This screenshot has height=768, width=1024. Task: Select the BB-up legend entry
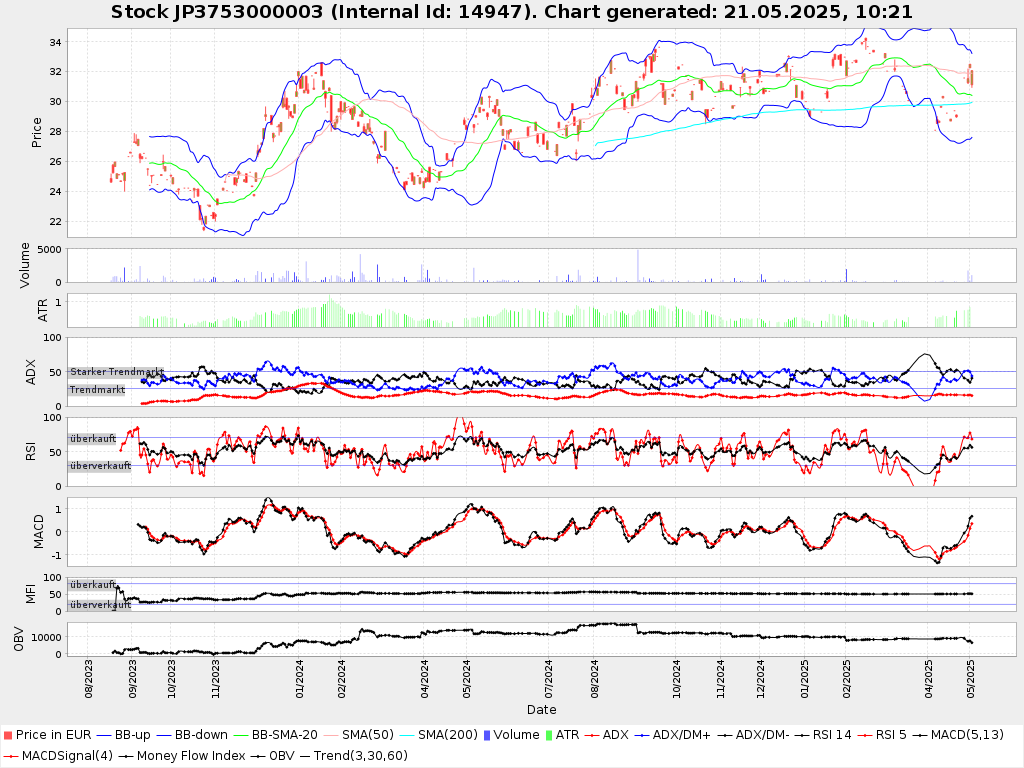pos(123,735)
